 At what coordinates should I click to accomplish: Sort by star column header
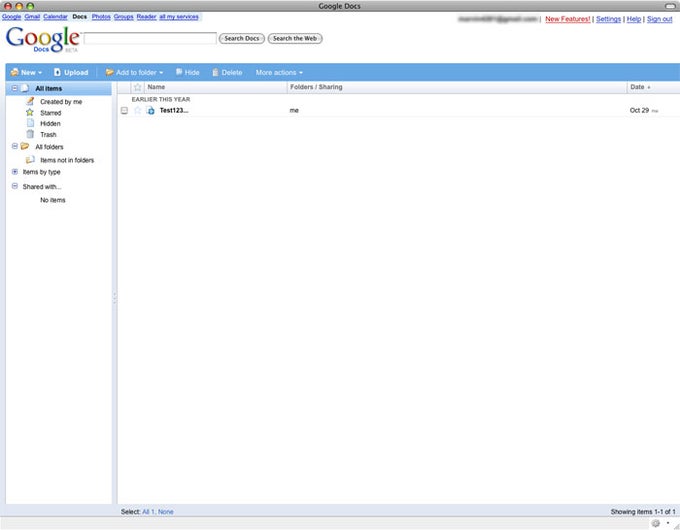click(137, 87)
